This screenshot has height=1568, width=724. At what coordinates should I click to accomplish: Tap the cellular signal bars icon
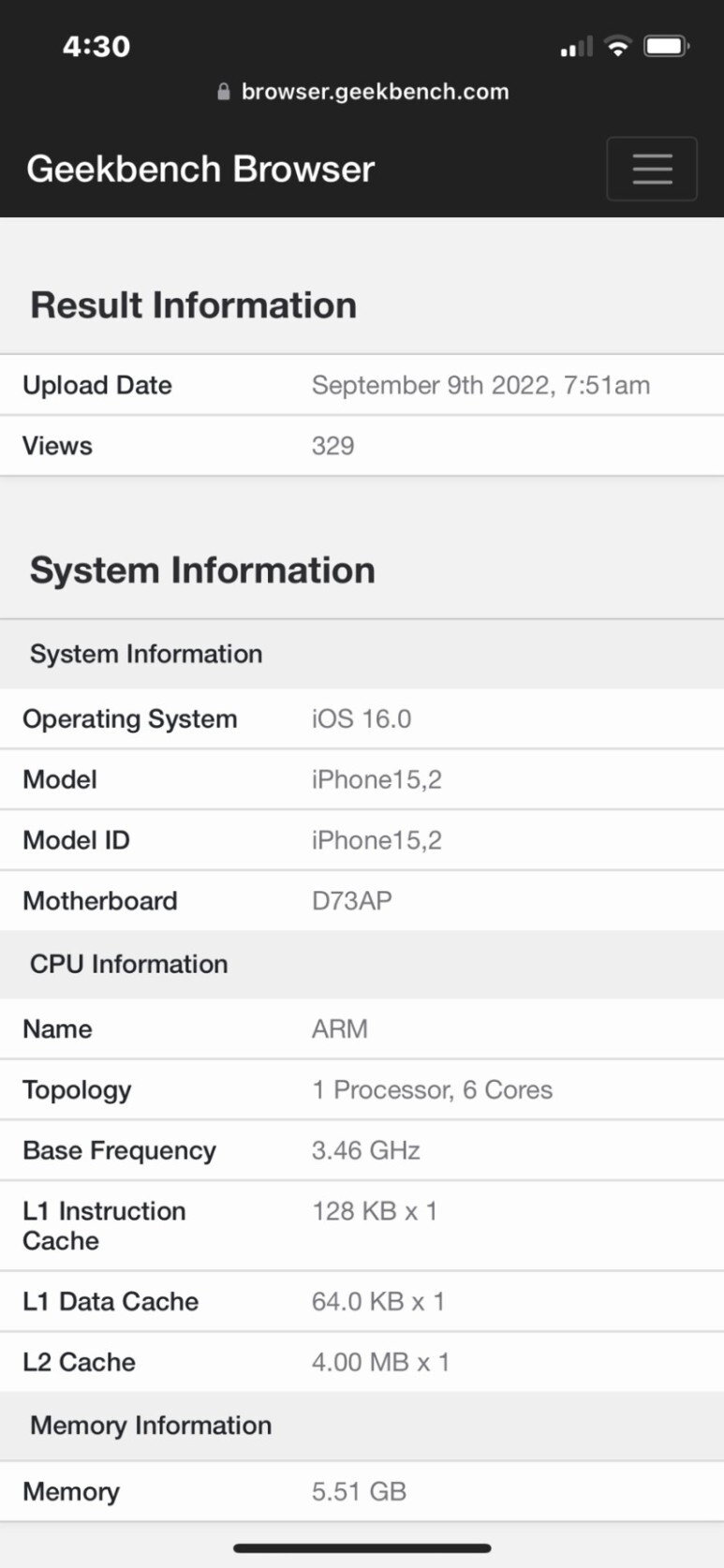click(576, 47)
